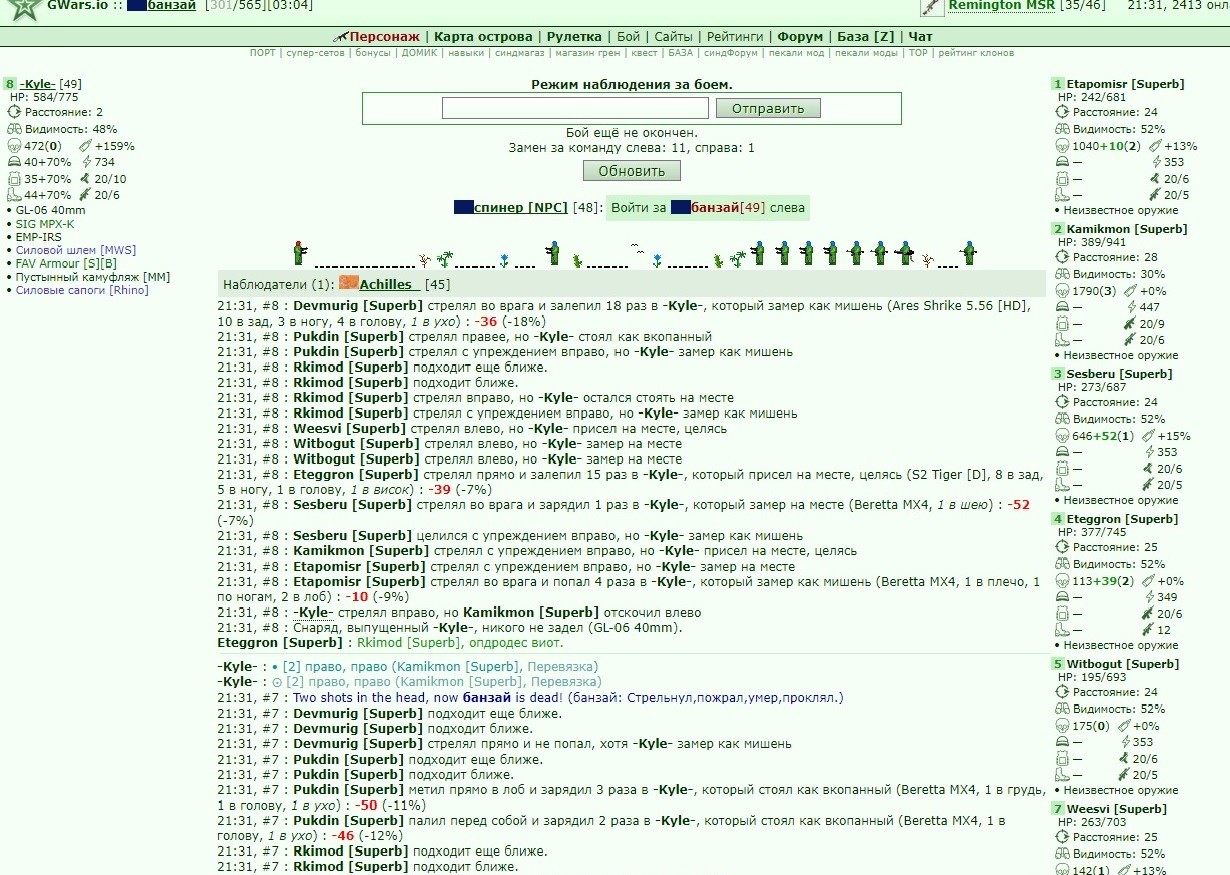Click the red-helmeted soldier sprite on battlefield
The height and width of the screenshot is (875, 1230).
pos(297,252)
